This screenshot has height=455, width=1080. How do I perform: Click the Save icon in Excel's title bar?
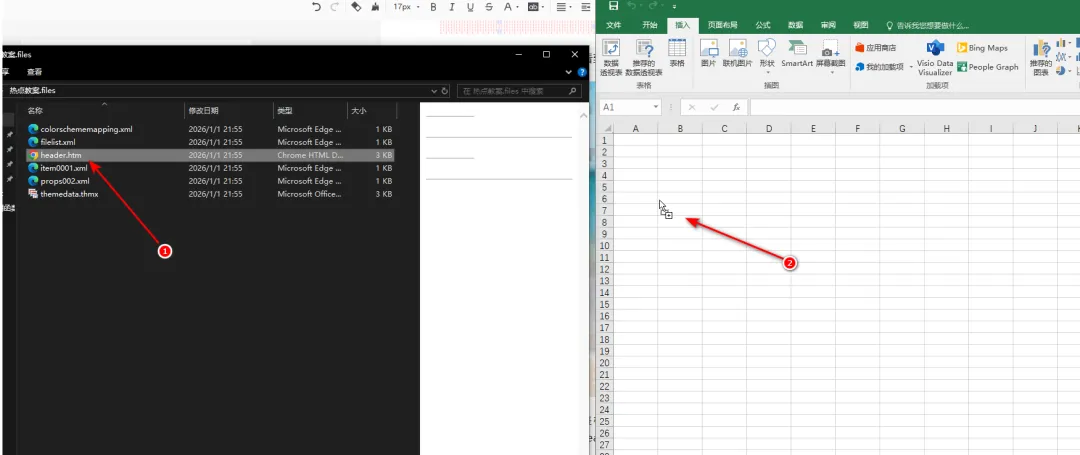point(613,6)
